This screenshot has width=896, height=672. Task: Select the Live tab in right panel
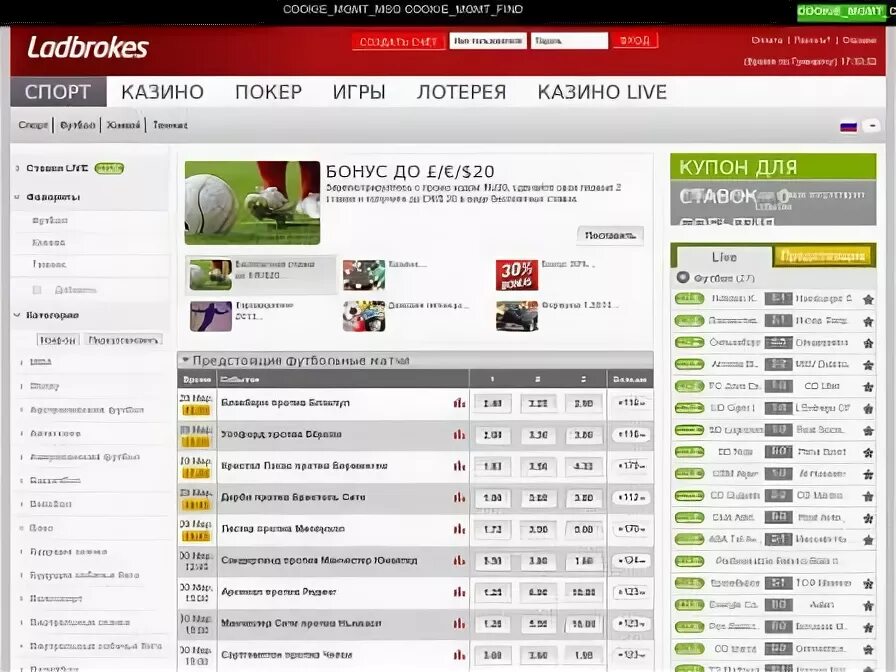pyautogui.click(x=724, y=257)
